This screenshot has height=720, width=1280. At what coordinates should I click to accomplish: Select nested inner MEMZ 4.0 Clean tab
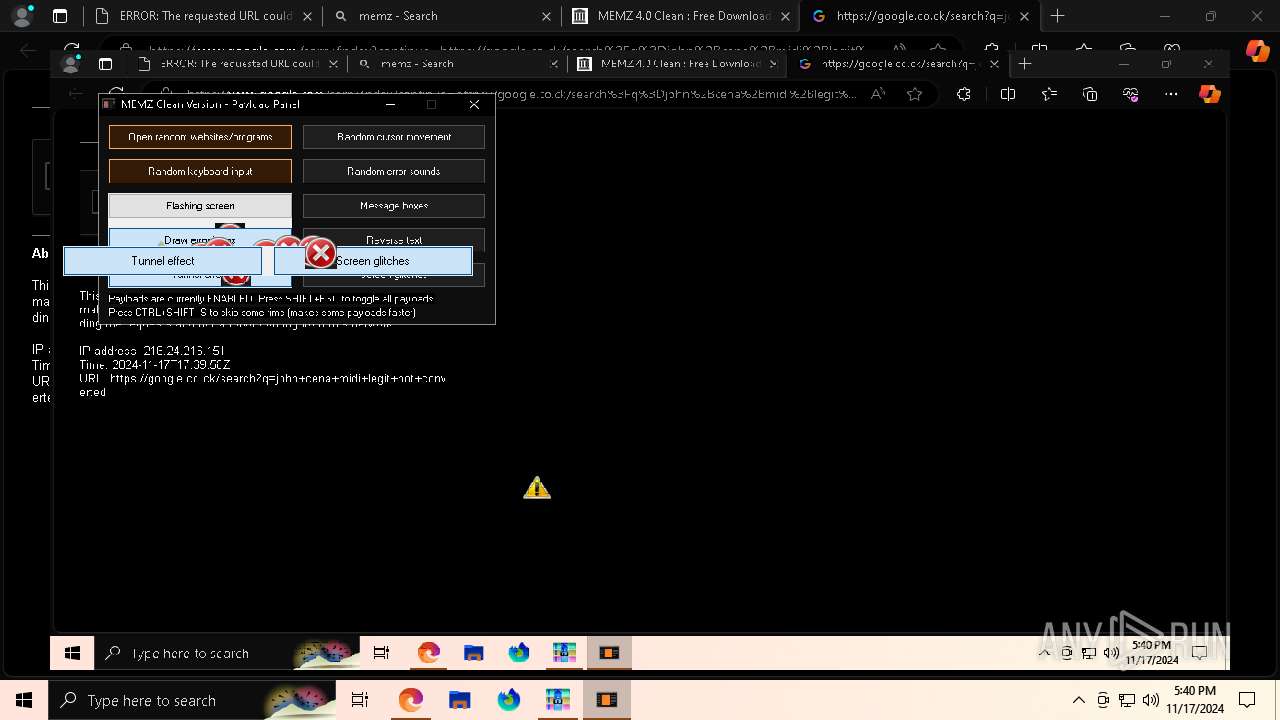pyautogui.click(x=679, y=63)
